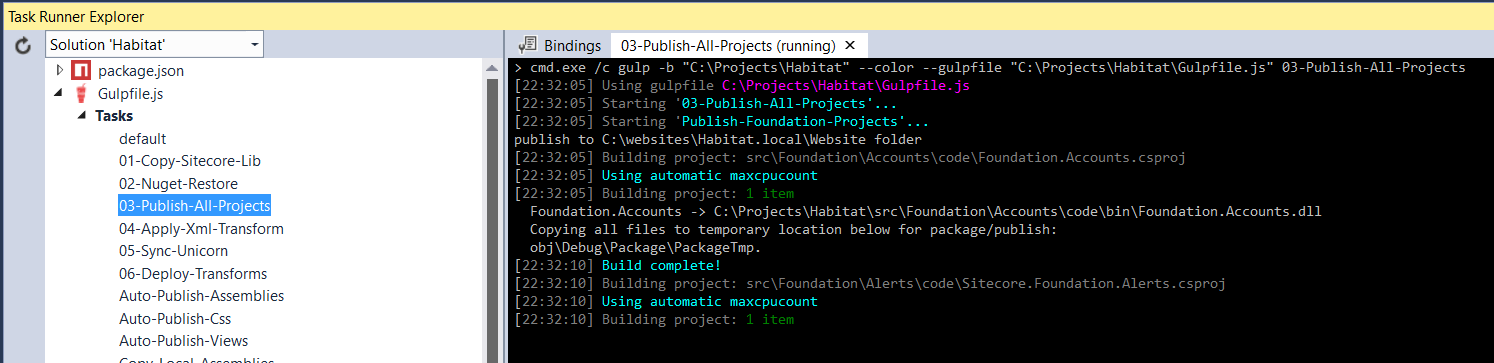Select the Auto-Publish-Css task
Image resolution: width=1494 pixels, height=363 pixels.
point(175,319)
